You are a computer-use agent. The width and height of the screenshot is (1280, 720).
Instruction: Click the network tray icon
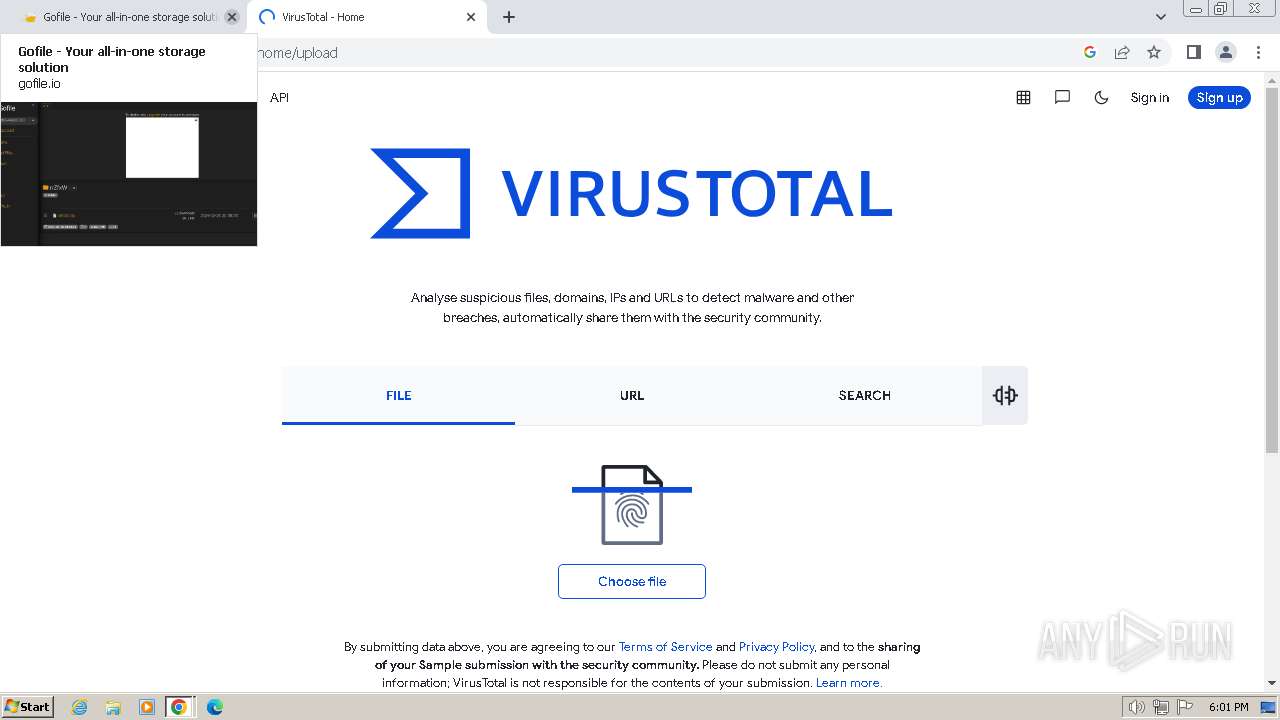(1161, 707)
